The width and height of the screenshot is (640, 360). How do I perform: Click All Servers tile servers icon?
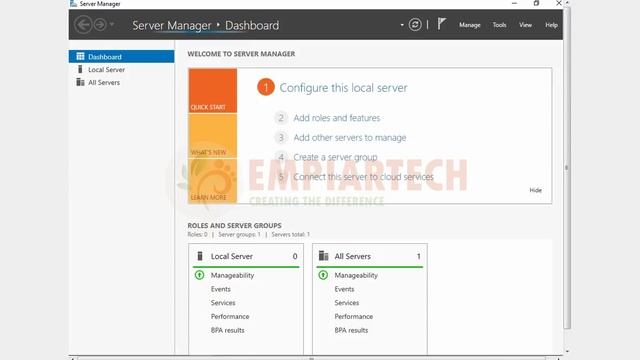[x=323, y=256]
